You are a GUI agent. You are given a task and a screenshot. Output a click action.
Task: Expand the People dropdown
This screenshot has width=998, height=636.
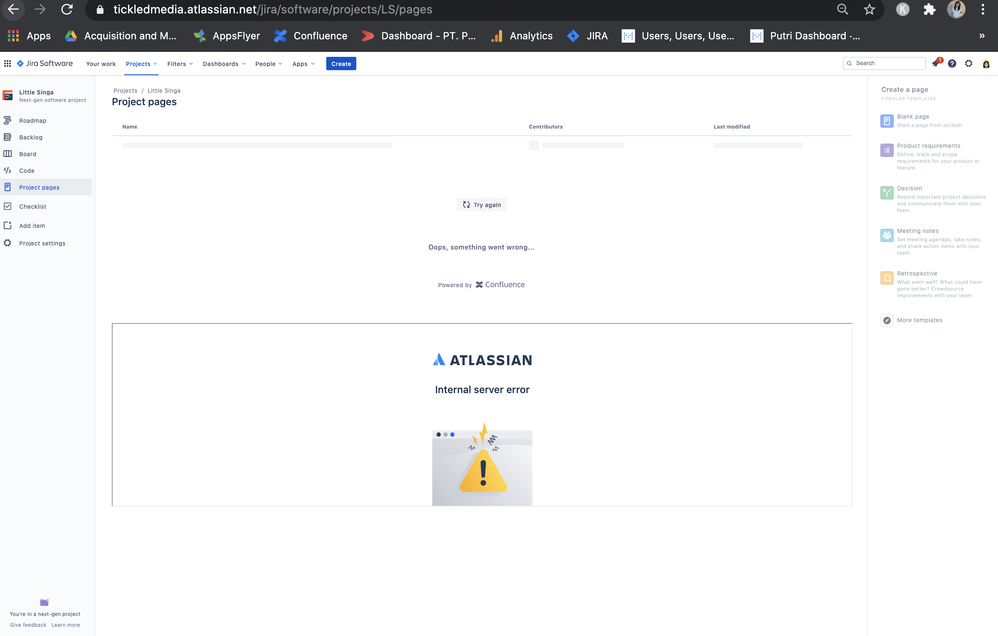(269, 64)
